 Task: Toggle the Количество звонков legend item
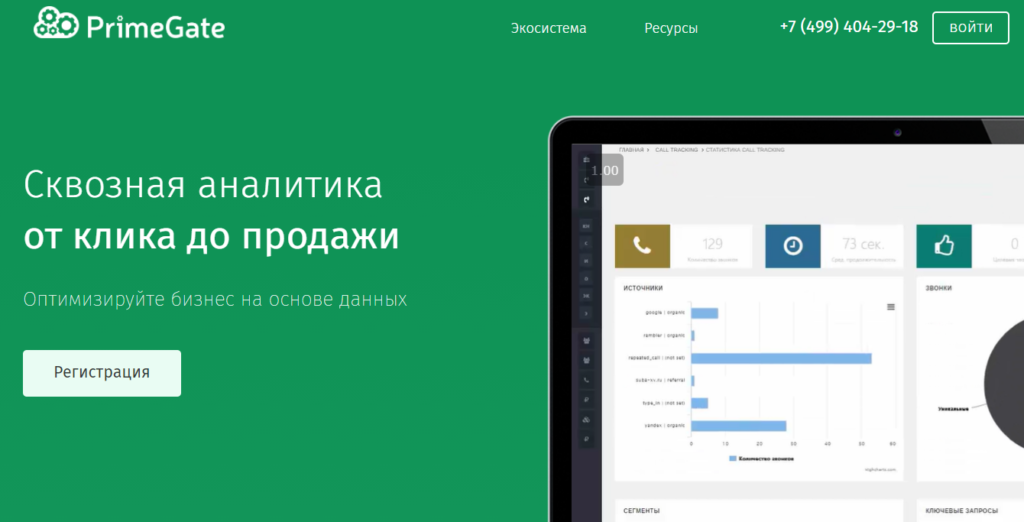(762, 458)
